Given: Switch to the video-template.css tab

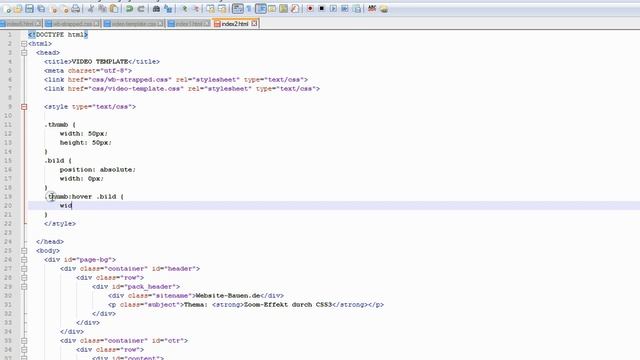Looking at the screenshot, I should point(134,24).
